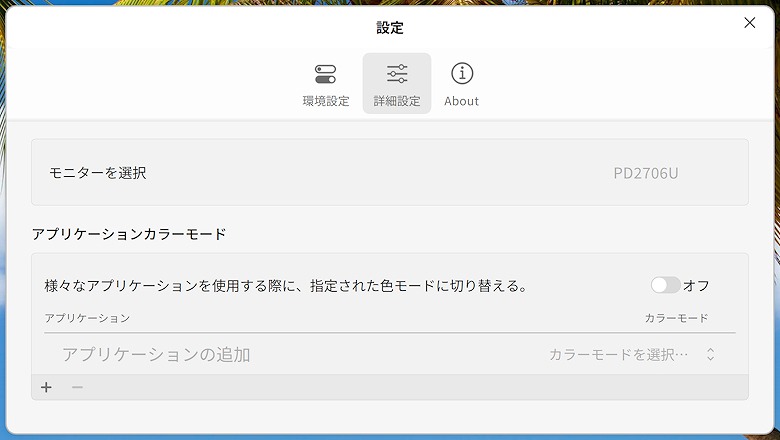Click the 詳細設定 sliders icon
The width and height of the screenshot is (780, 440).
coord(397,74)
